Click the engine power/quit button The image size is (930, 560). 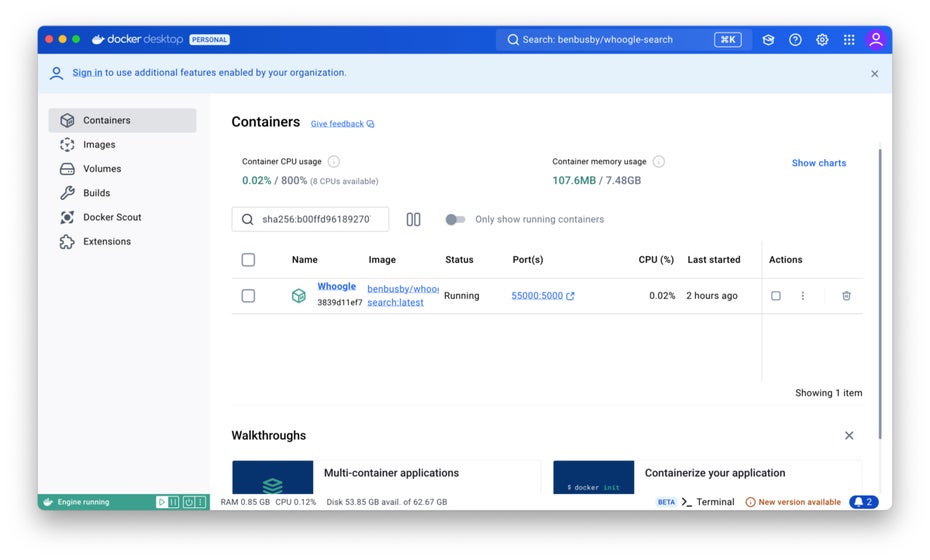click(189, 502)
